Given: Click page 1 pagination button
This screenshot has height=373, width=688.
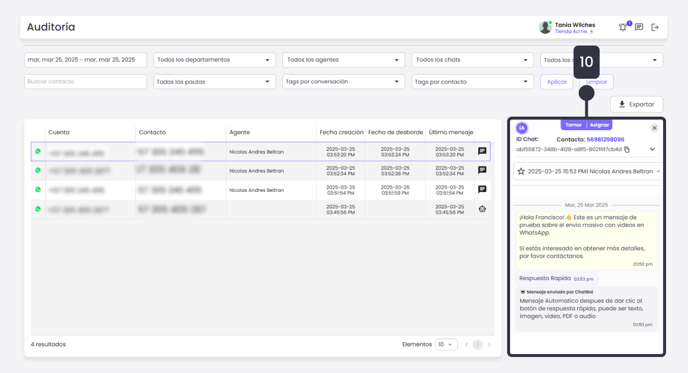Looking at the screenshot, I should click(478, 344).
